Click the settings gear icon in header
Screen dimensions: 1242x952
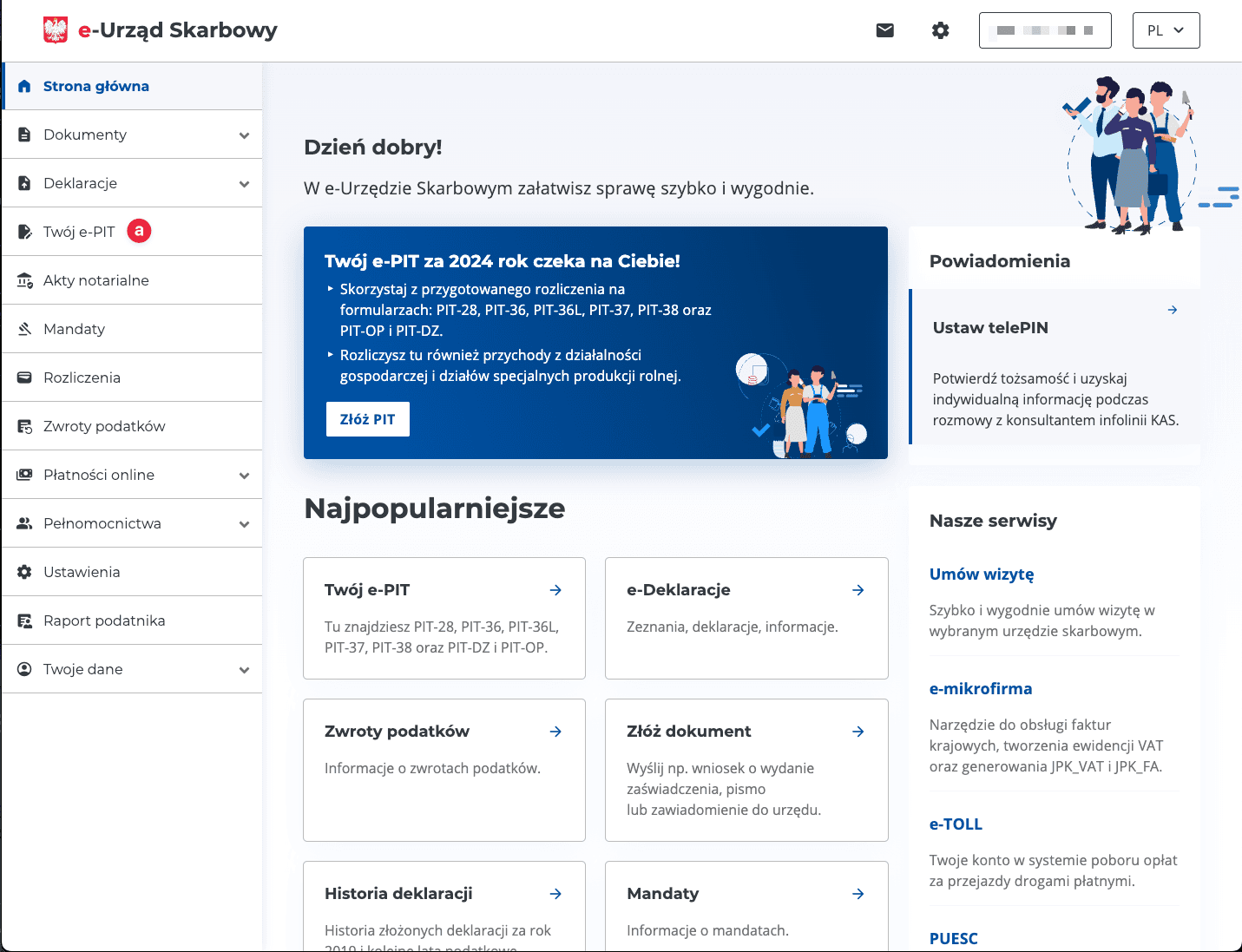pos(940,30)
